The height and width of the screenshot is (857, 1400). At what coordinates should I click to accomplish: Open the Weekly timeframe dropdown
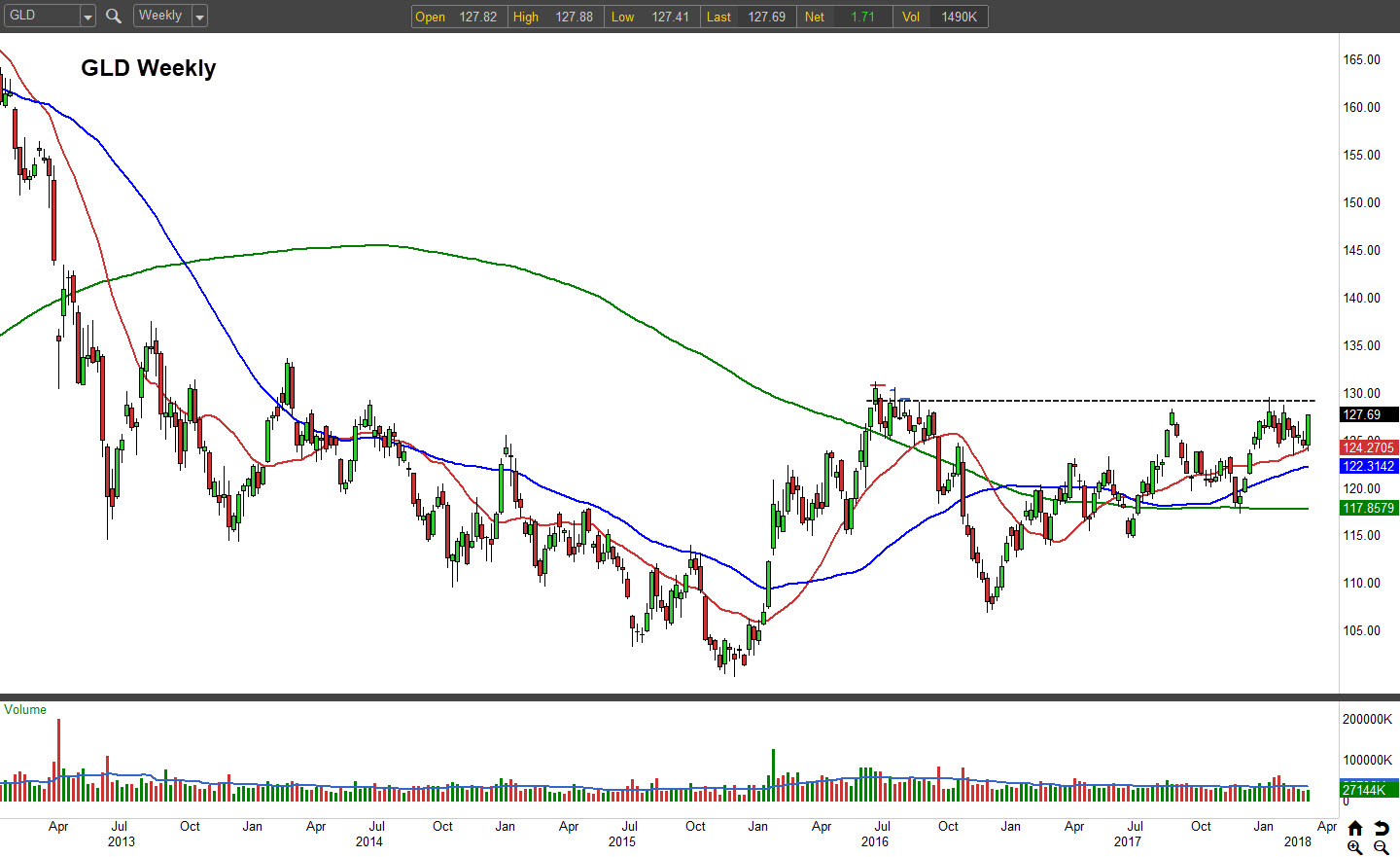pos(199,16)
